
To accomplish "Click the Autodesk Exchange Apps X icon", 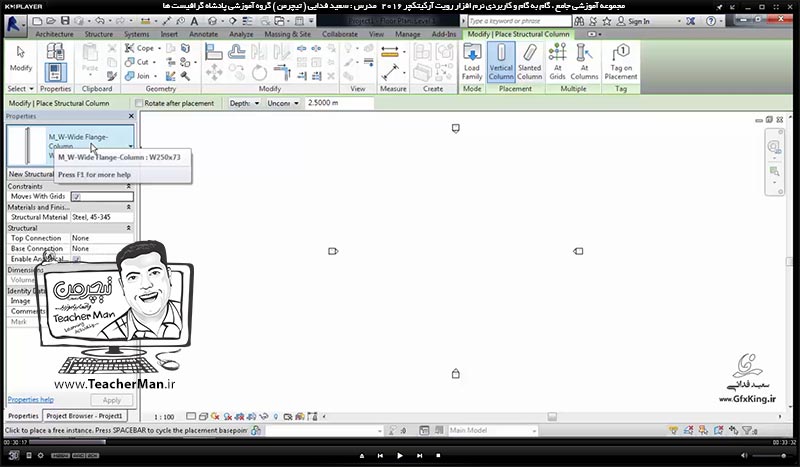I will [691, 21].
